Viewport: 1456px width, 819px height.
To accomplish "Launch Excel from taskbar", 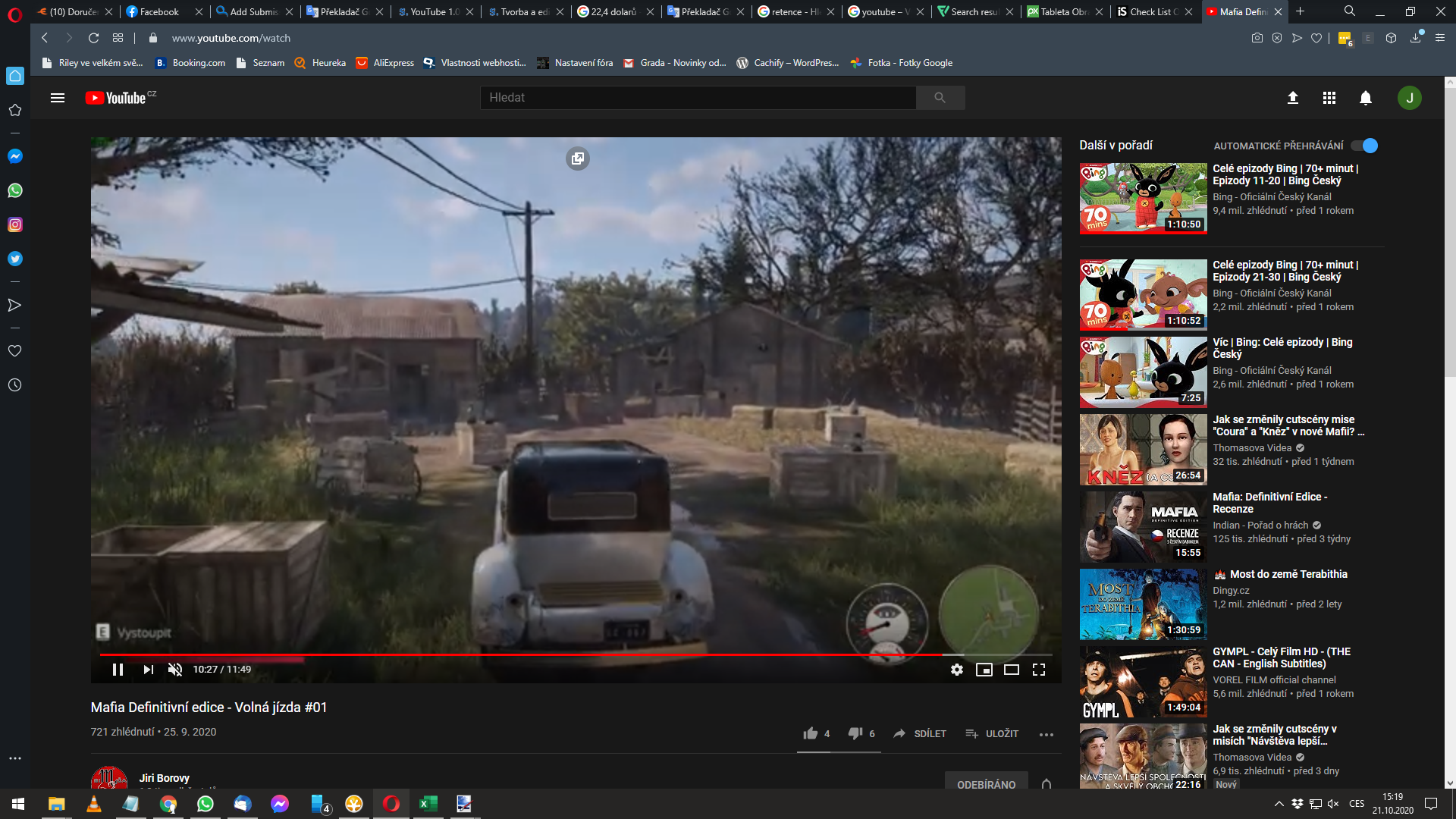I will pos(428,804).
